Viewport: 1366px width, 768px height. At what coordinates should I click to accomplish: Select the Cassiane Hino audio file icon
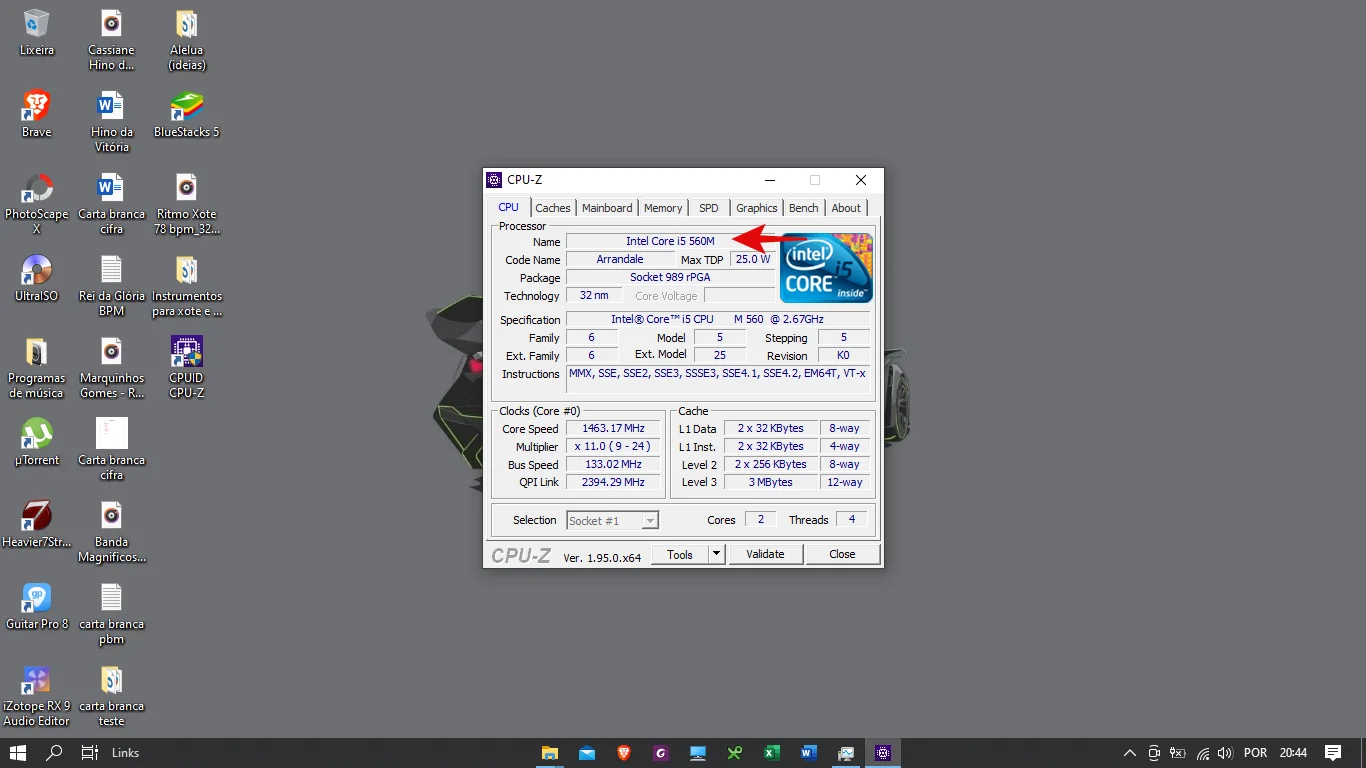click(112, 39)
